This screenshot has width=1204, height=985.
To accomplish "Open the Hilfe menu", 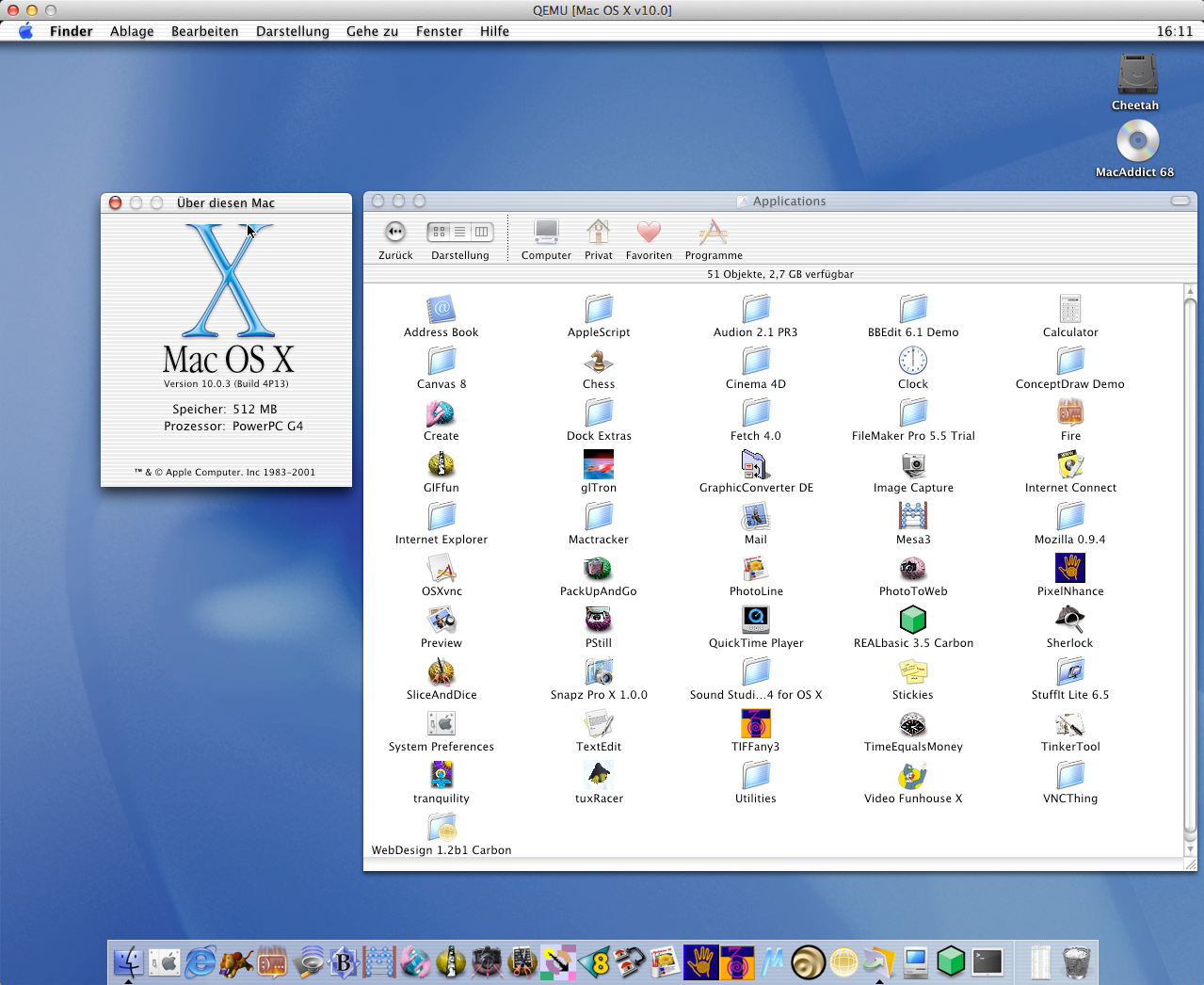I will [x=494, y=31].
